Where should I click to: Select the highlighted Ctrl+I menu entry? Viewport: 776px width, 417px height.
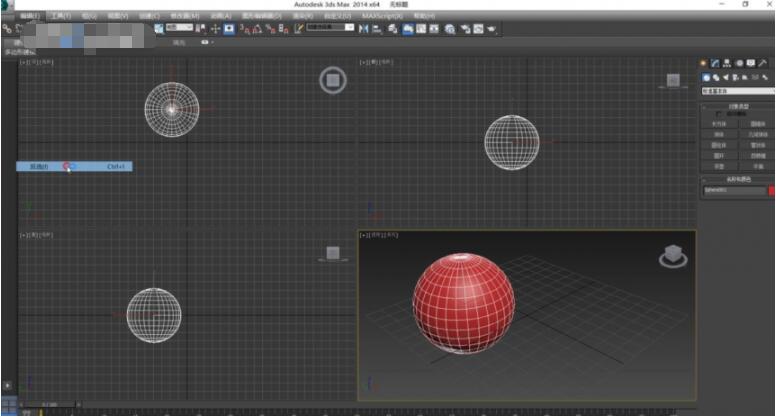74,166
